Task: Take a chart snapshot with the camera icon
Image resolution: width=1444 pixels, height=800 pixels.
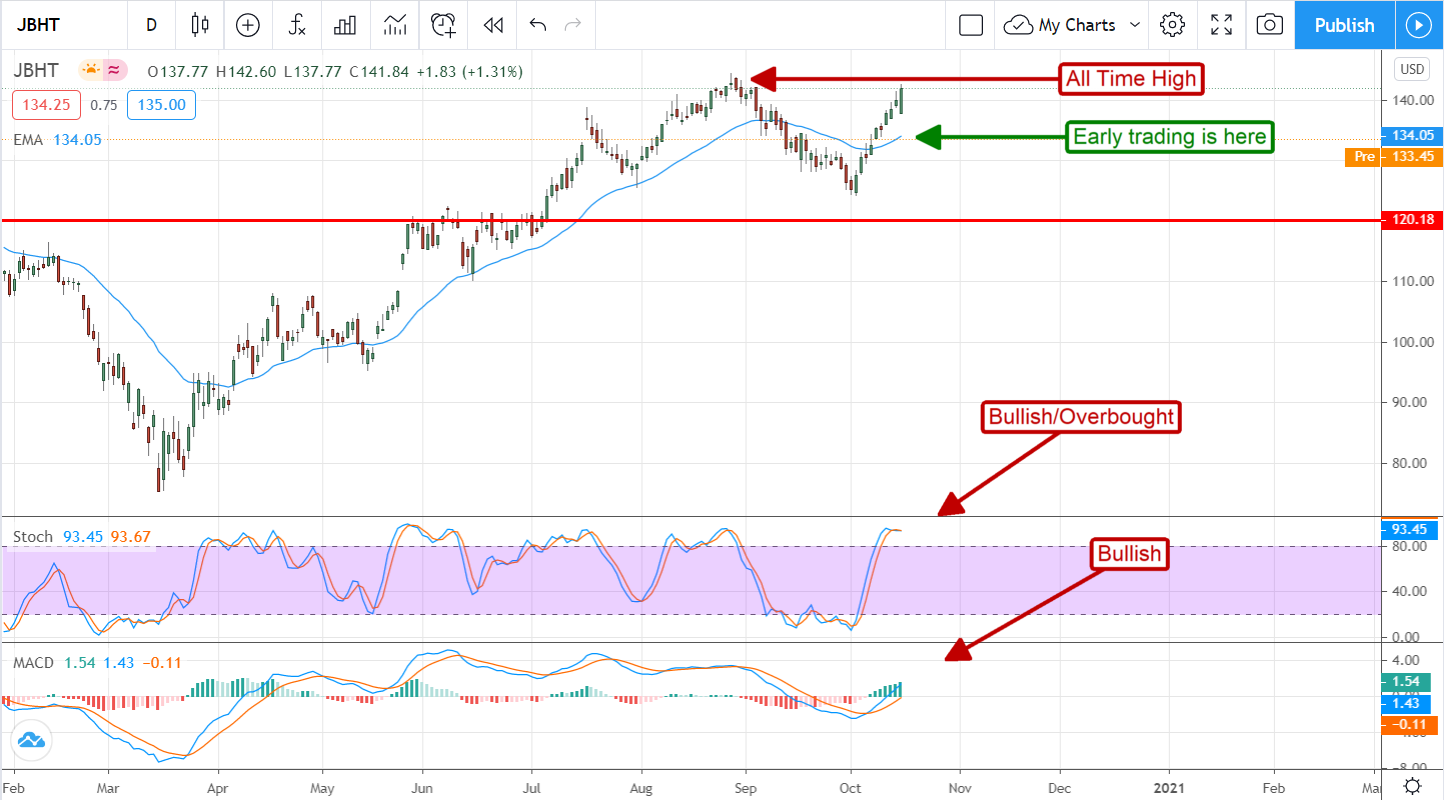Action: pyautogui.click(x=1269, y=25)
